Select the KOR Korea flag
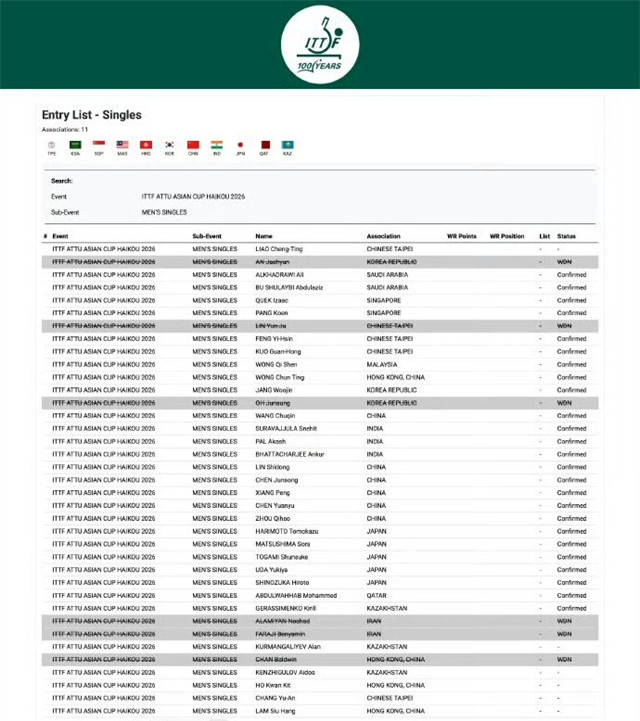The image size is (640, 721). [170, 145]
